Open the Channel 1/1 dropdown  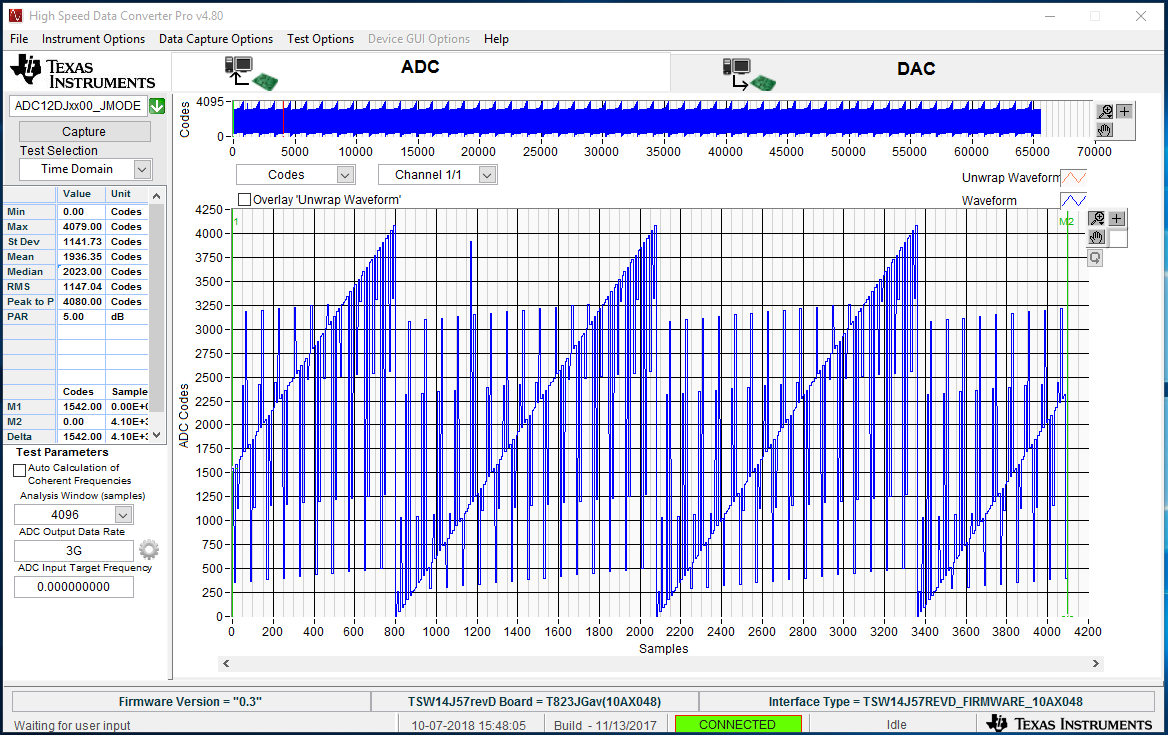(x=487, y=175)
